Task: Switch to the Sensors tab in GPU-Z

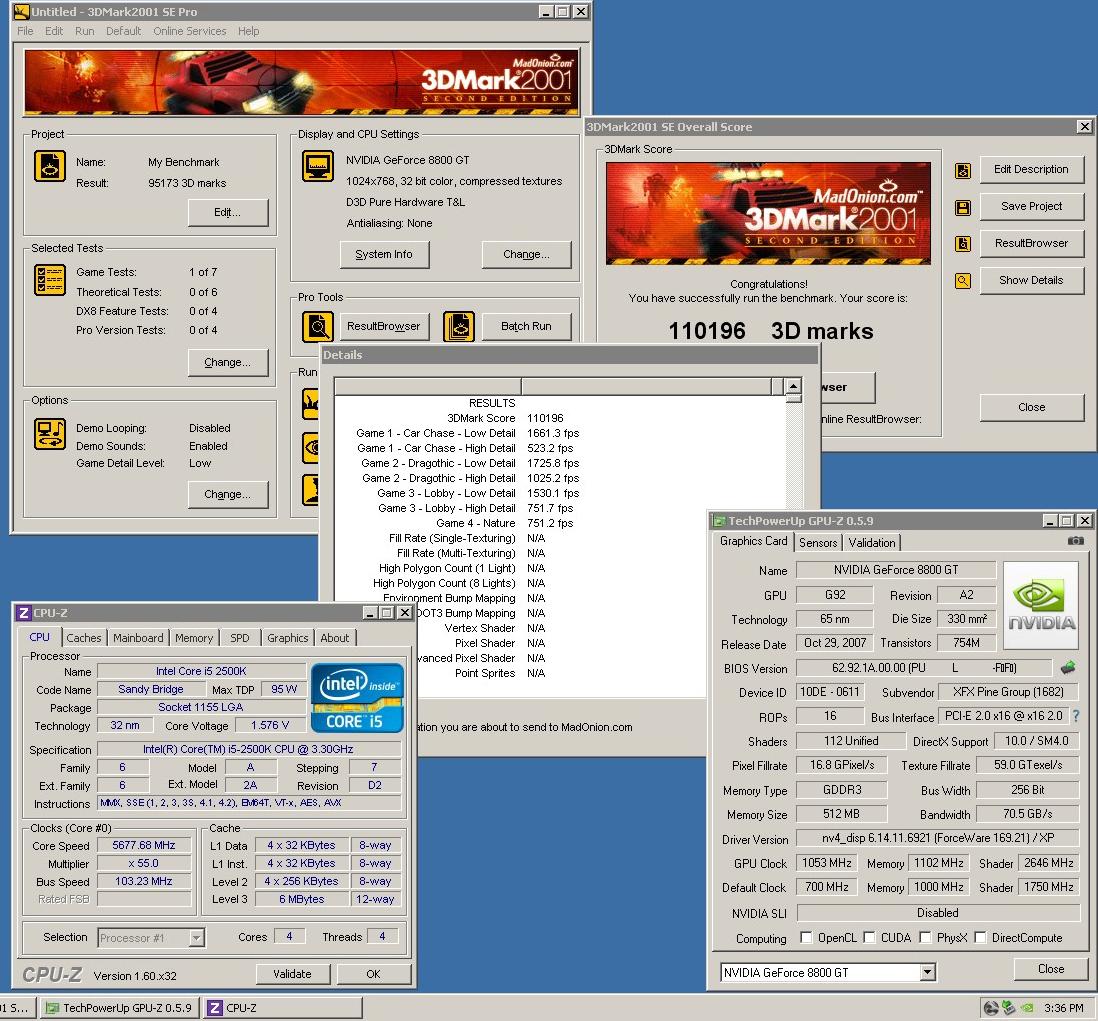Action: (818, 543)
